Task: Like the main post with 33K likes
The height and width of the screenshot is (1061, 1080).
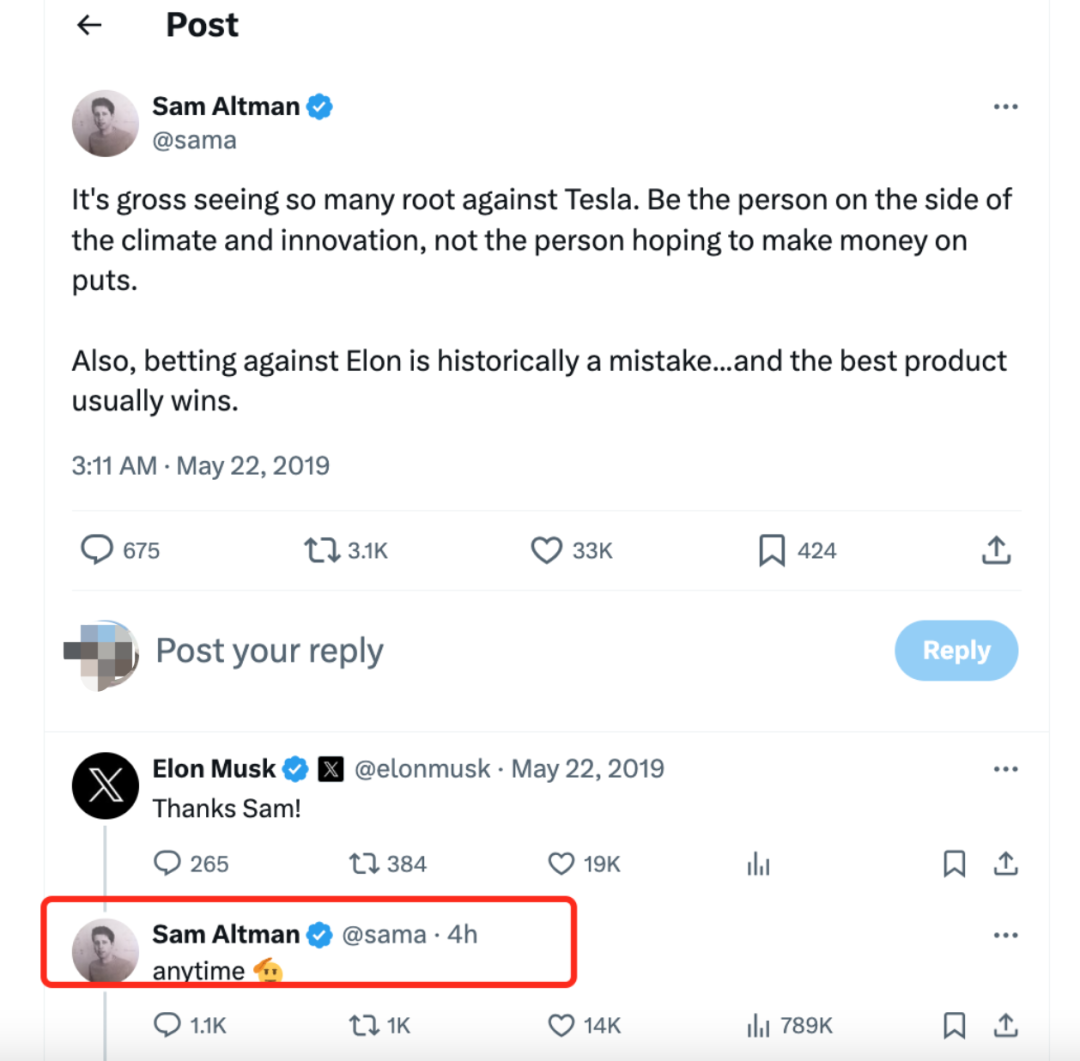Action: (546, 550)
